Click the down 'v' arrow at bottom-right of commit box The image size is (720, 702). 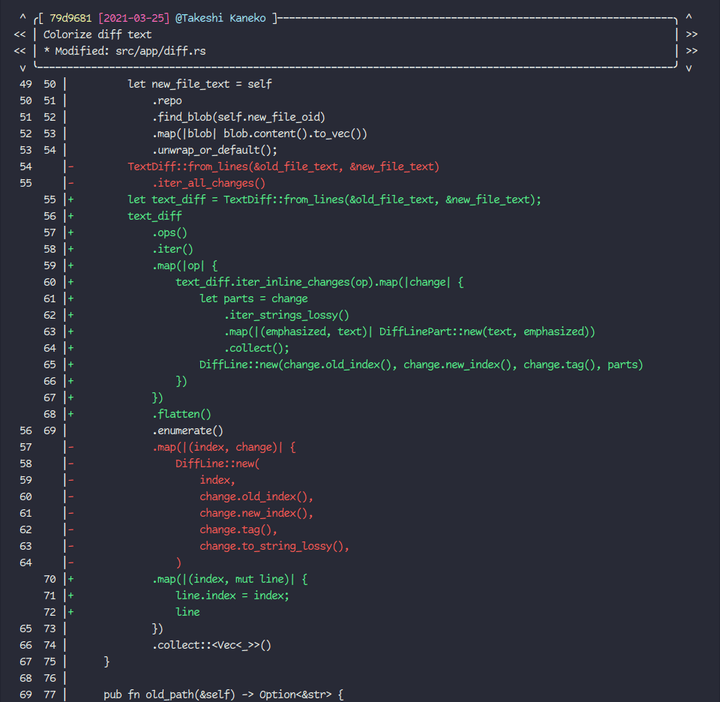coord(689,68)
